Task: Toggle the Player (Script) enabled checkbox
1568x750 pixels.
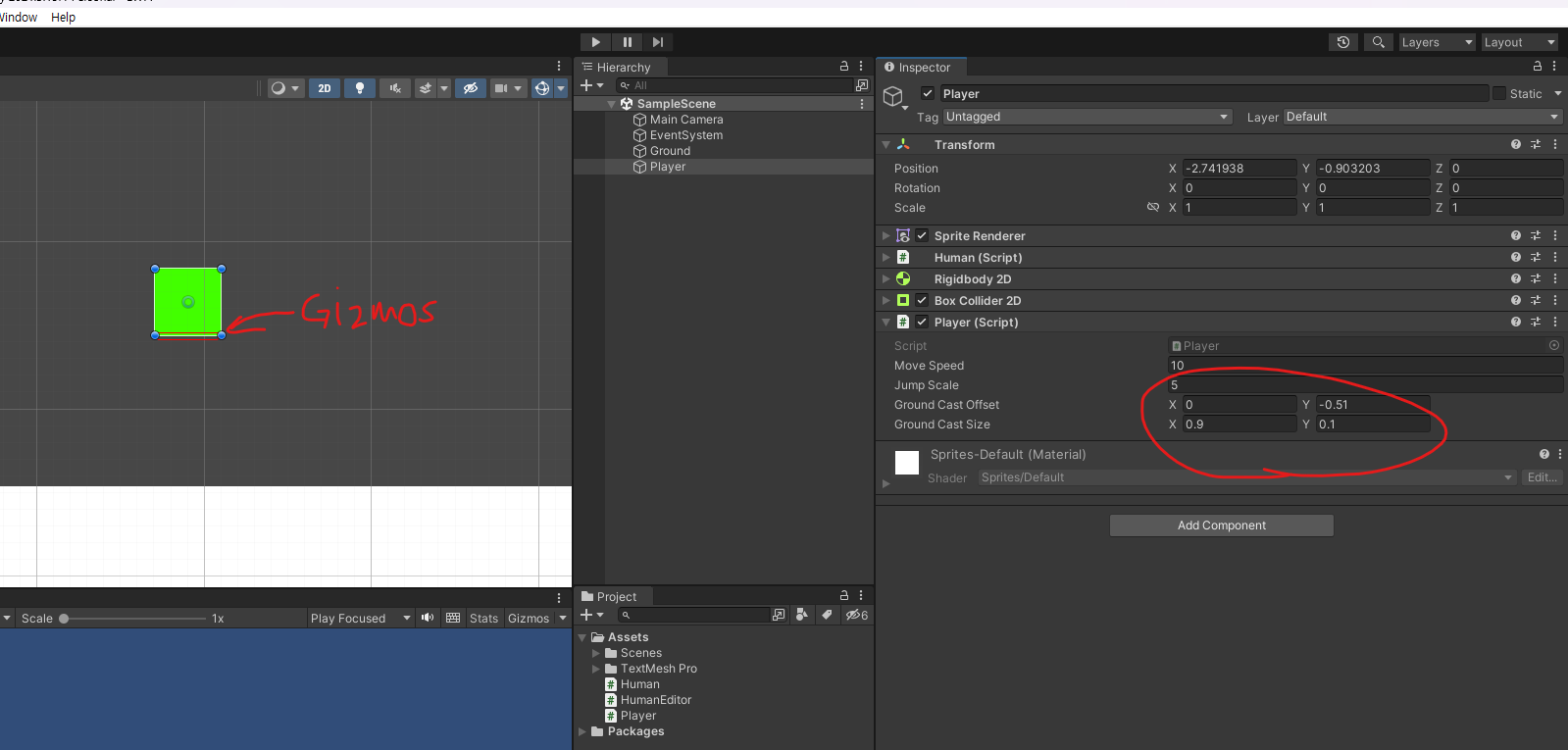Action: pyautogui.click(x=922, y=322)
